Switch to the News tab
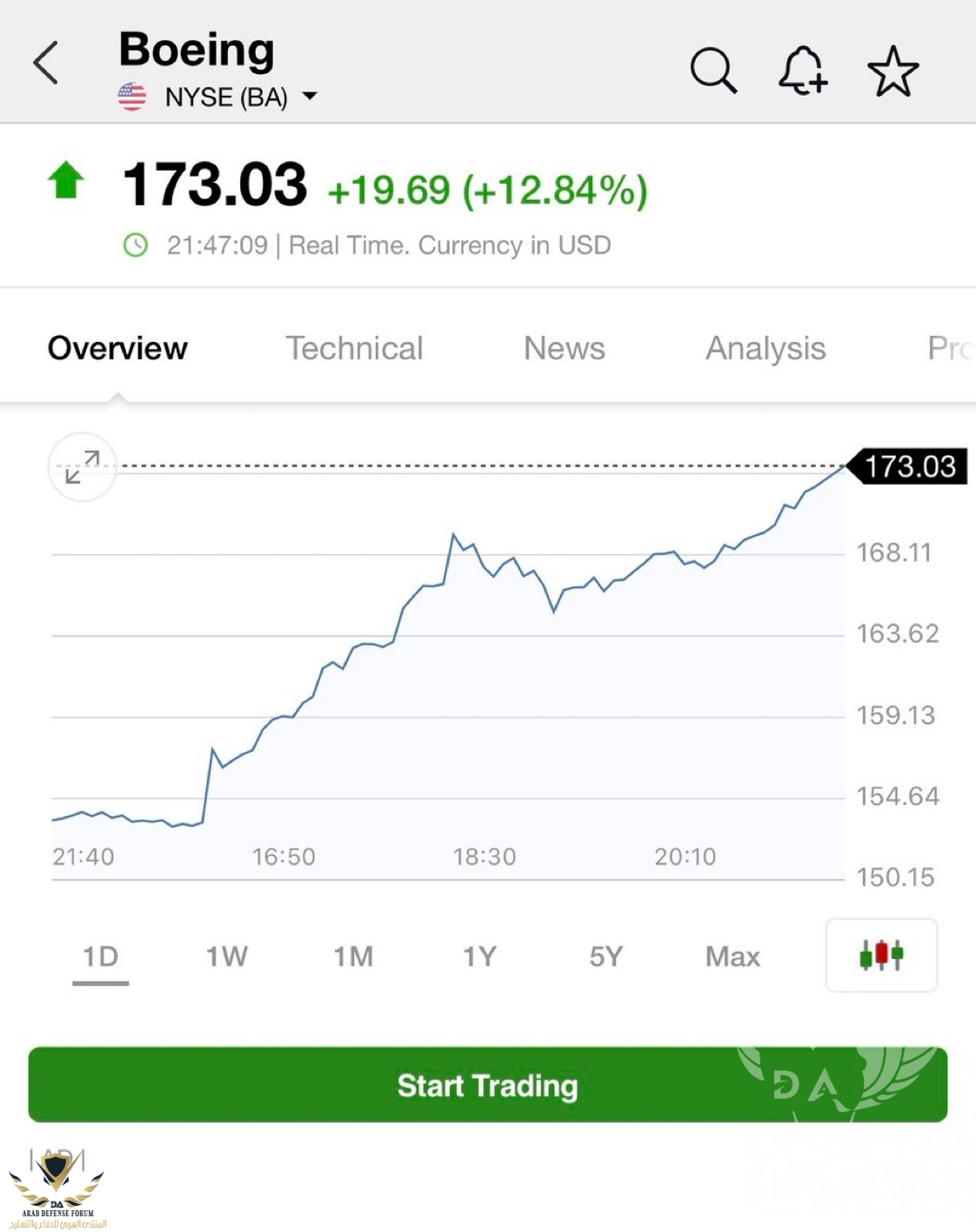The height and width of the screenshot is (1232, 976). (565, 348)
